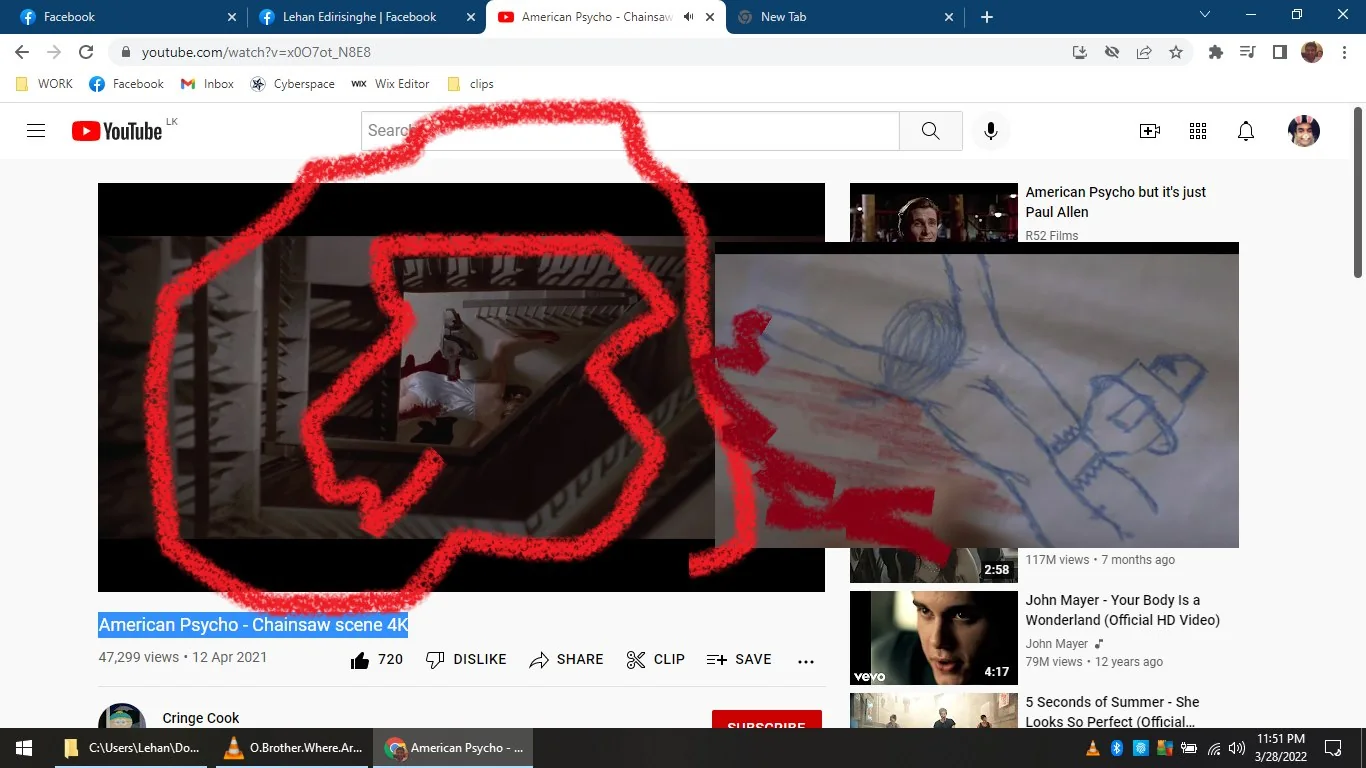The height and width of the screenshot is (768, 1366).
Task: Click SHARE under the video
Action: (x=567, y=659)
